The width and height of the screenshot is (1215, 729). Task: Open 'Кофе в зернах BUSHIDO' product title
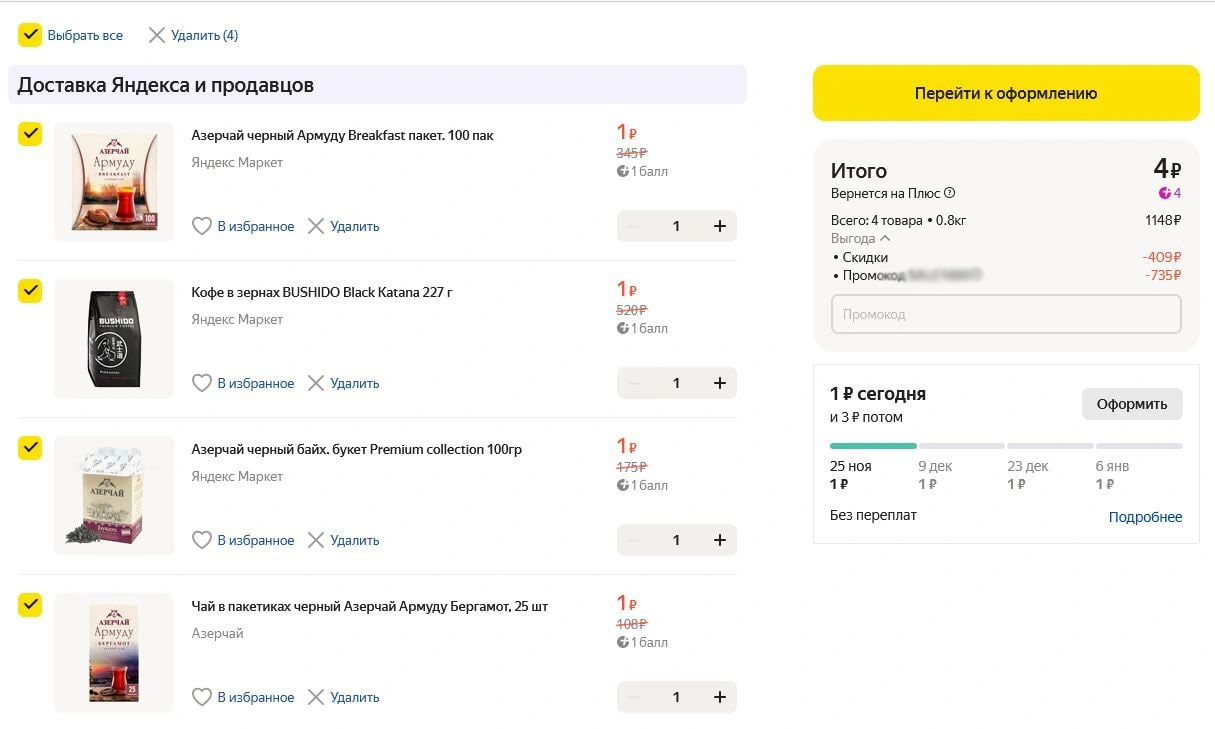tap(322, 292)
